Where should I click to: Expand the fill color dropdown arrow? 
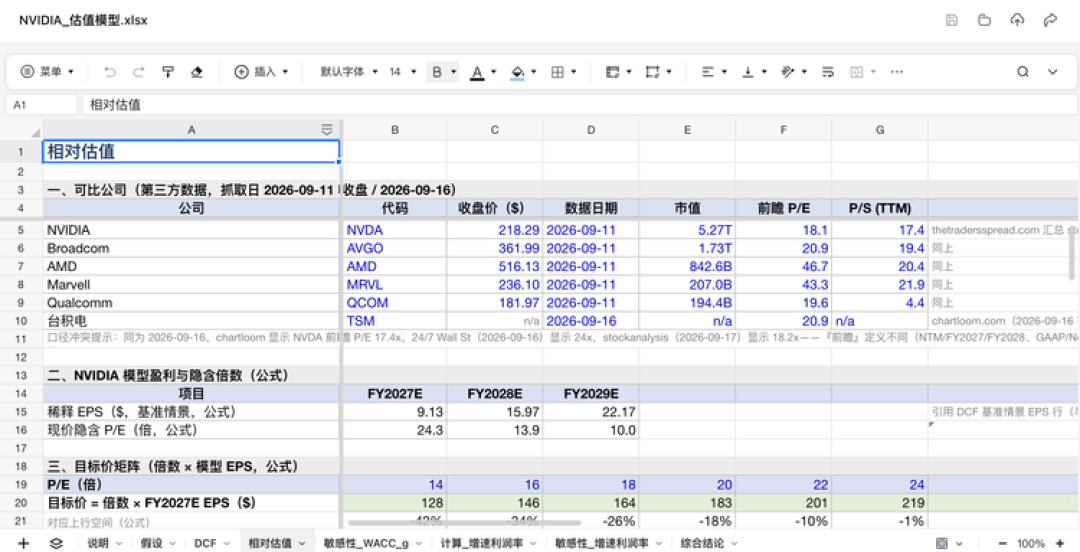click(533, 72)
